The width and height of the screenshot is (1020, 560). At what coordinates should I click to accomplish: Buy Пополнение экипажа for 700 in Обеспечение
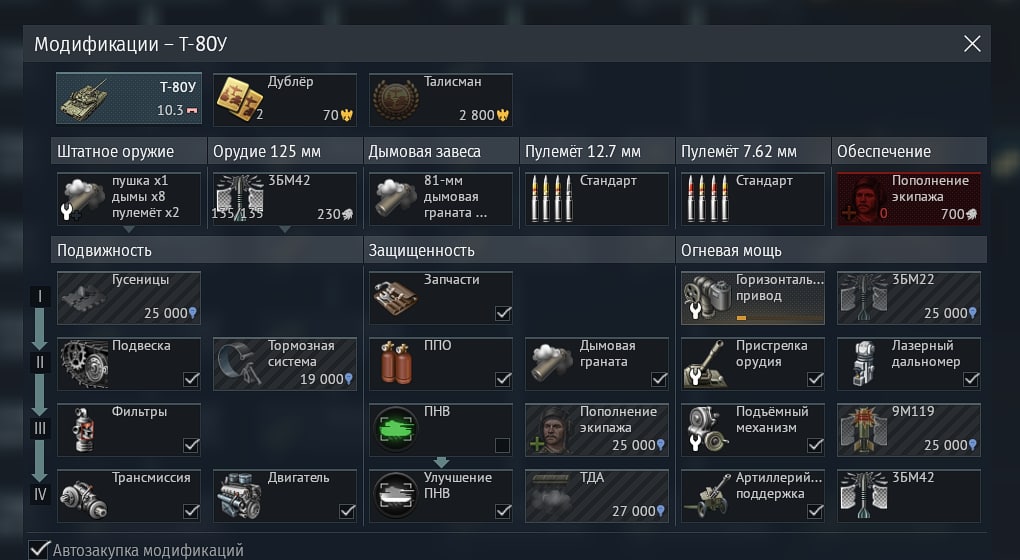point(909,199)
